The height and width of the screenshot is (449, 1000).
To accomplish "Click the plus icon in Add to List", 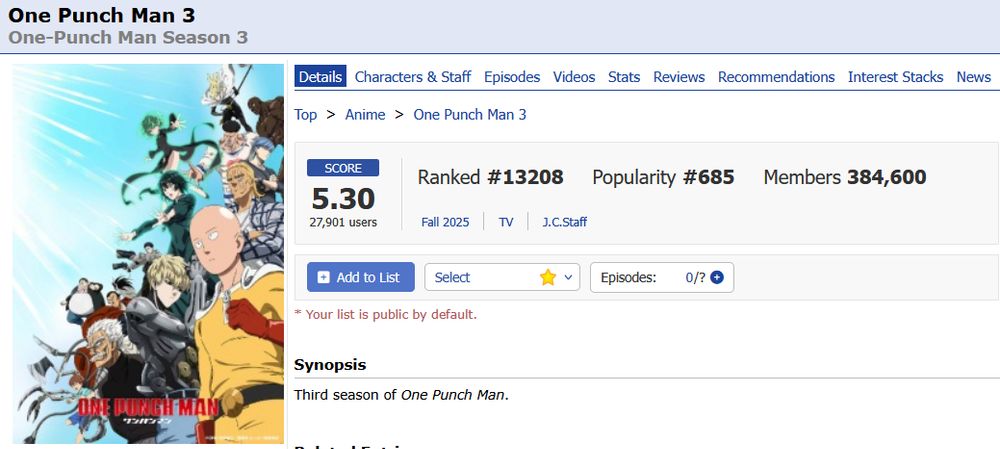I will click(x=323, y=277).
